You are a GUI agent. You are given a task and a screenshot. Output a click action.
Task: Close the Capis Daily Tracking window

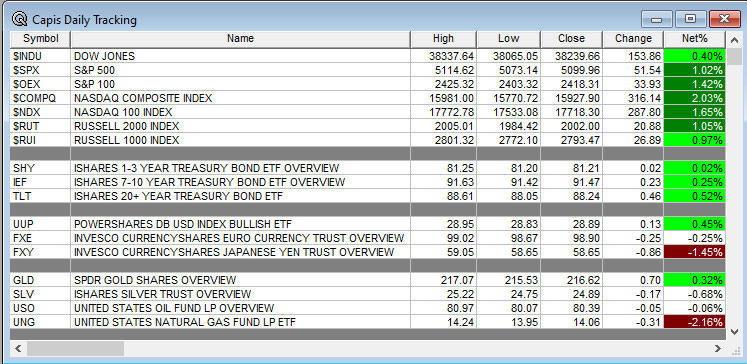(x=725, y=19)
